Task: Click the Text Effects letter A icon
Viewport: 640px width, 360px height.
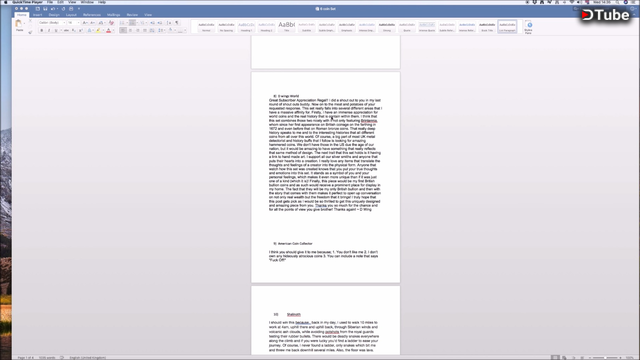Action: 89,31
